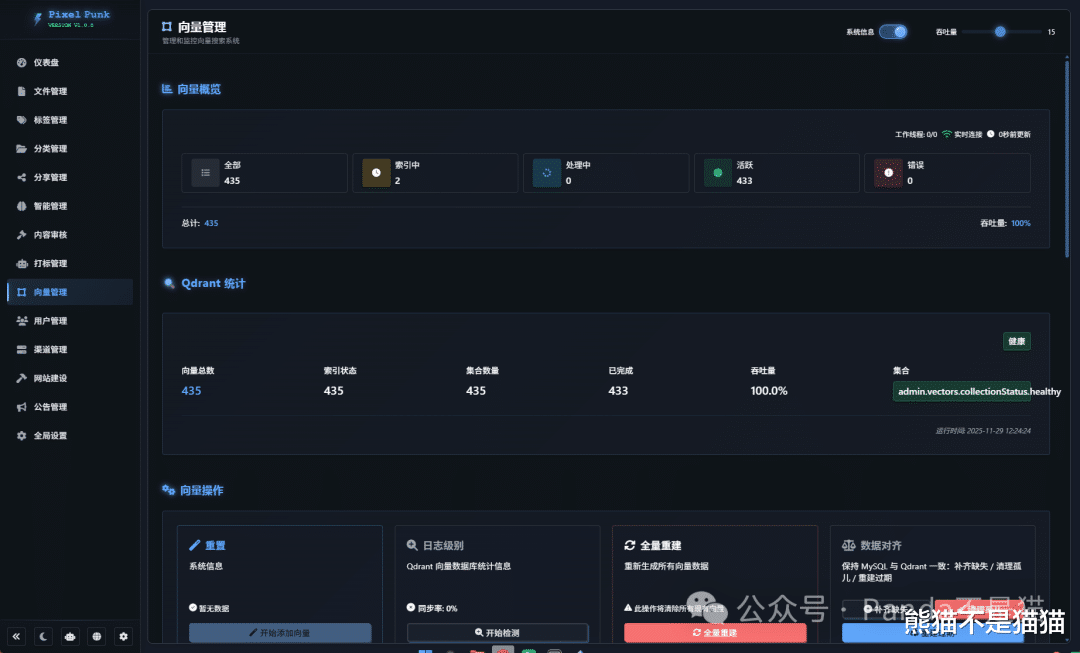Click the magnifier icon beside 日志级别
Screen dimensions: 1080x653
pyautogui.click(x=412, y=546)
